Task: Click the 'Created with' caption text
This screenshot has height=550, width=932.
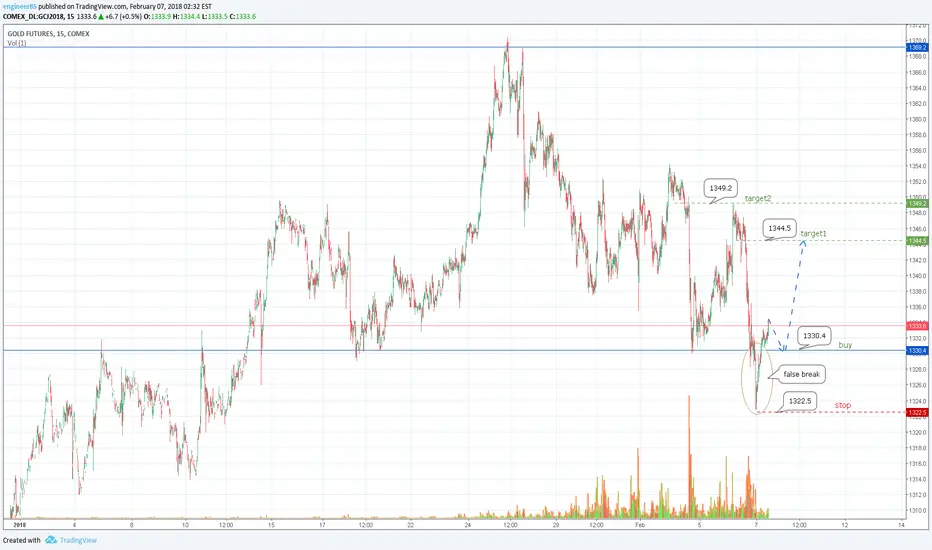Action: pyautogui.click(x=21, y=540)
